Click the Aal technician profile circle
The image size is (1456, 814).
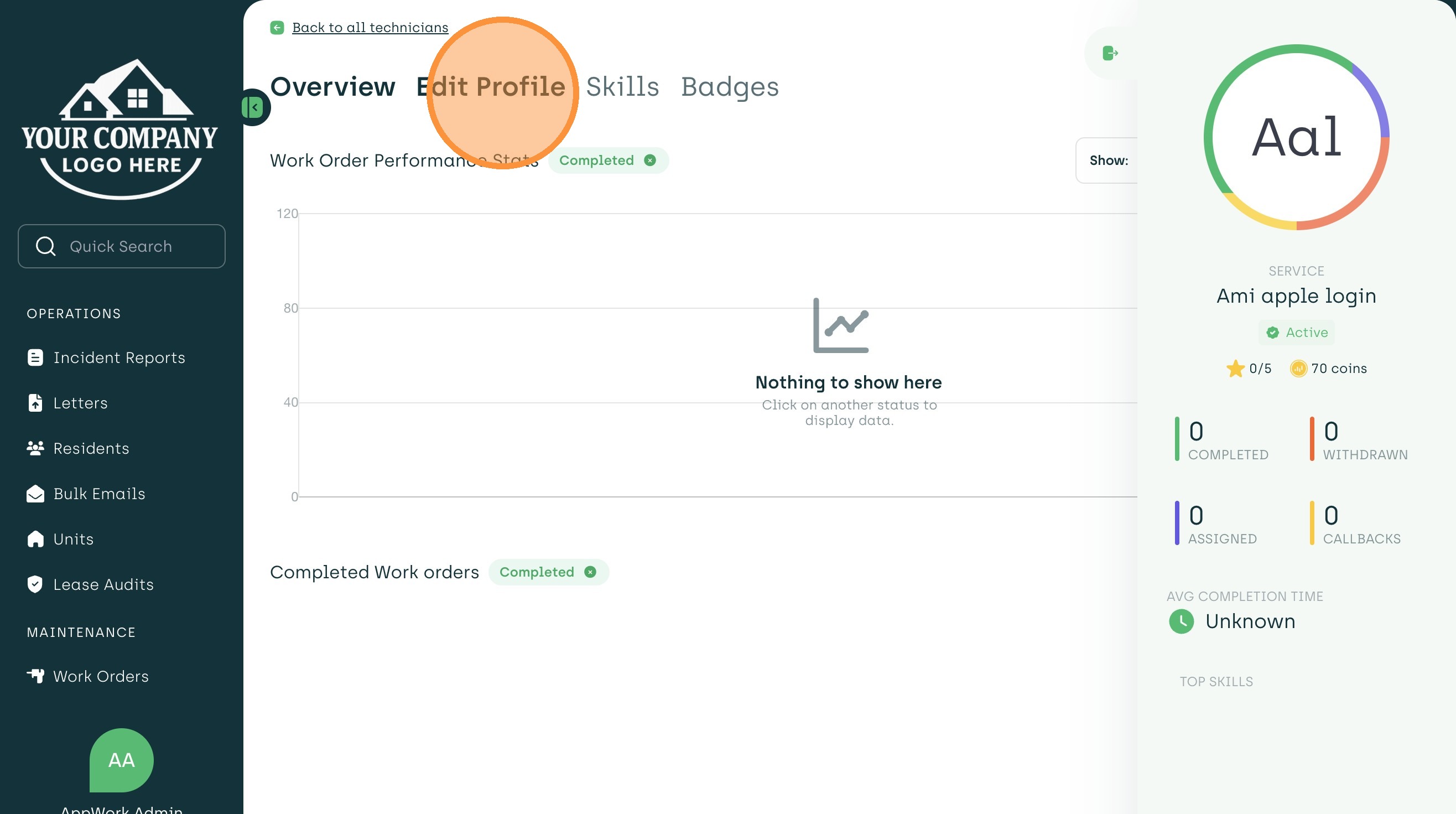point(1296,137)
